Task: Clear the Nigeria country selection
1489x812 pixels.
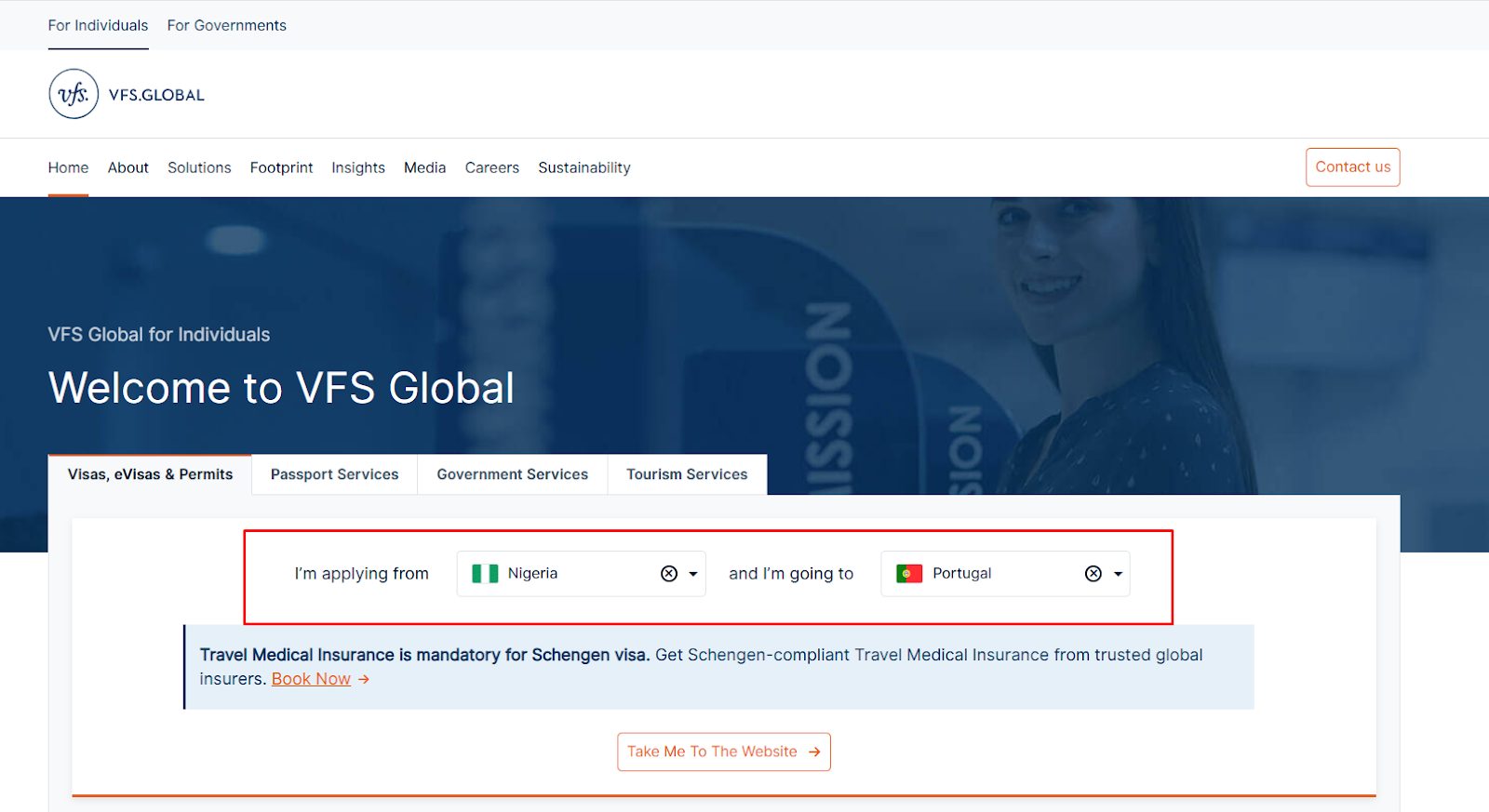Action: [669, 574]
